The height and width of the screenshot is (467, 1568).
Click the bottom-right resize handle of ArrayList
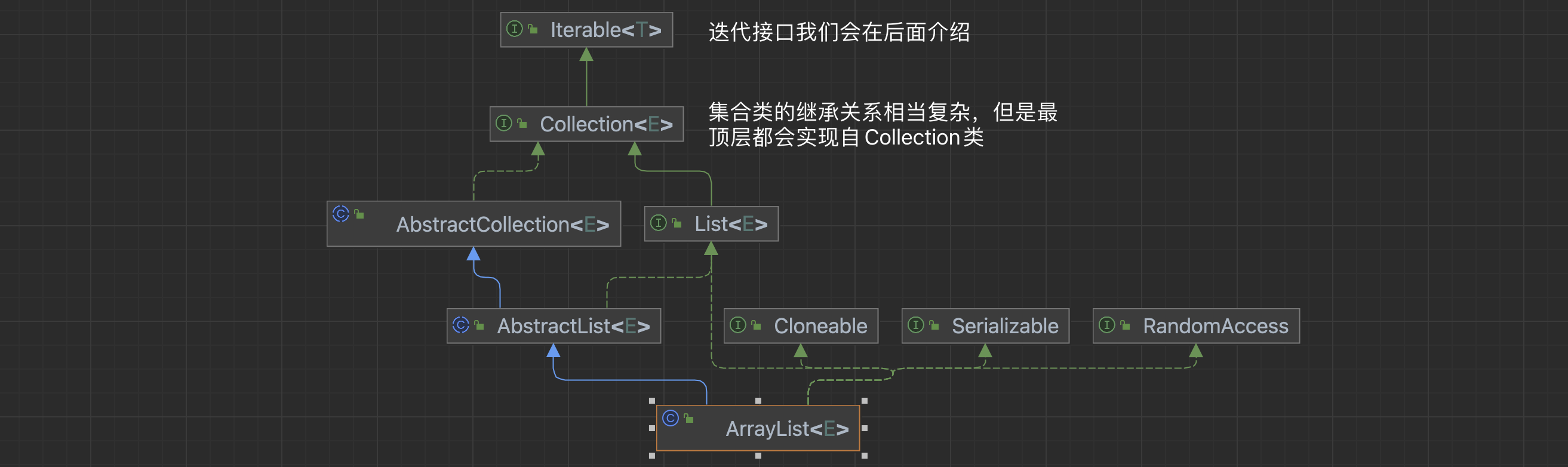point(865,456)
